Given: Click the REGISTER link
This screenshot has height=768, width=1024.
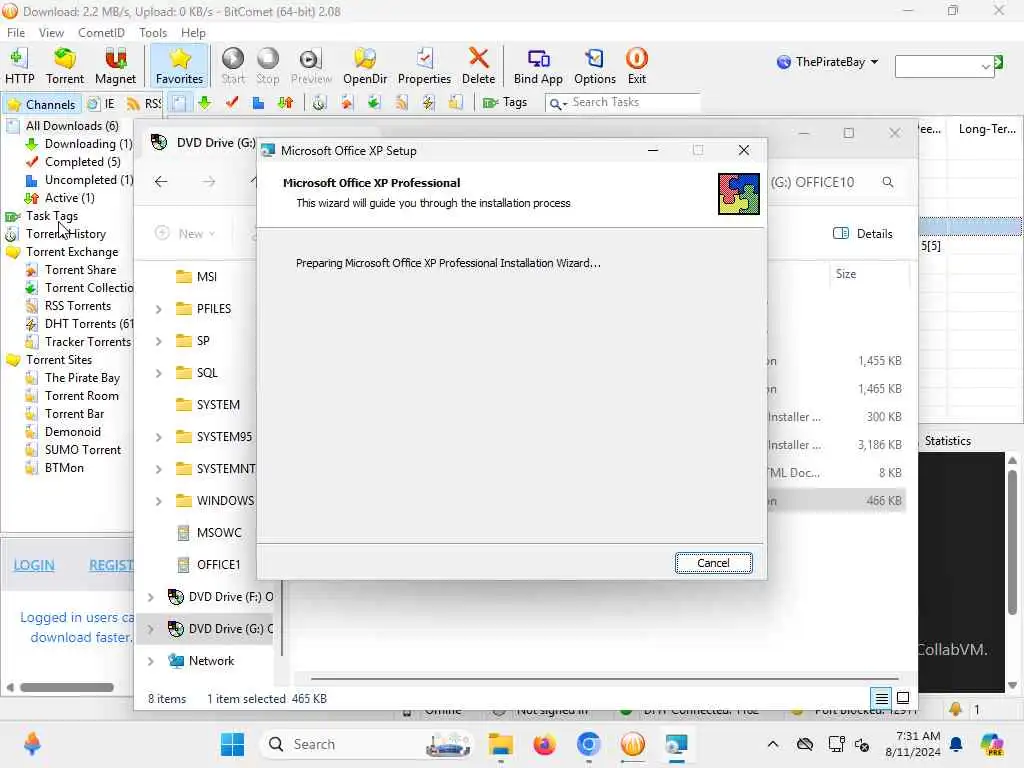Looking at the screenshot, I should click(x=111, y=566).
